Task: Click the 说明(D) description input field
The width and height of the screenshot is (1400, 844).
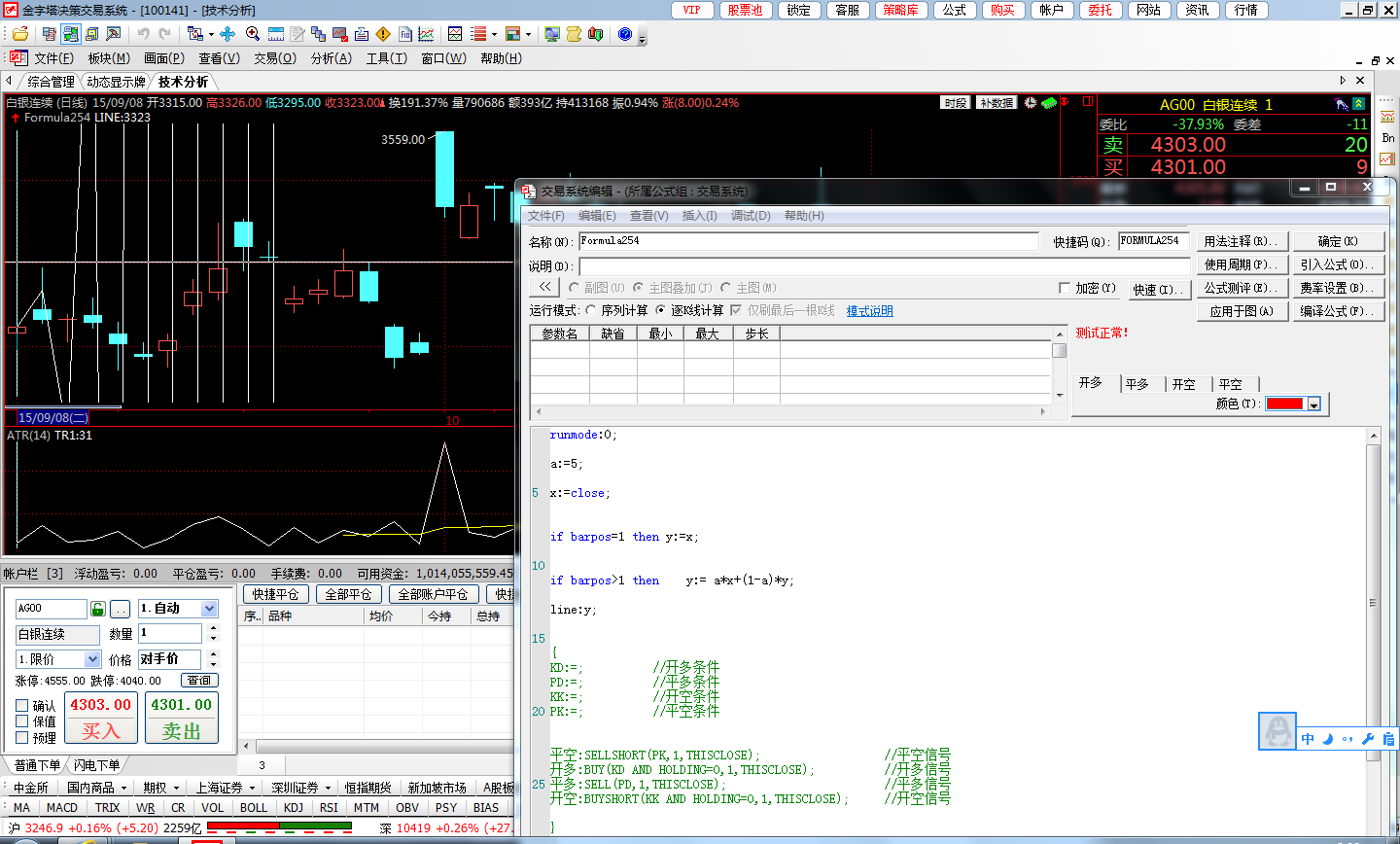Action: tap(885, 265)
